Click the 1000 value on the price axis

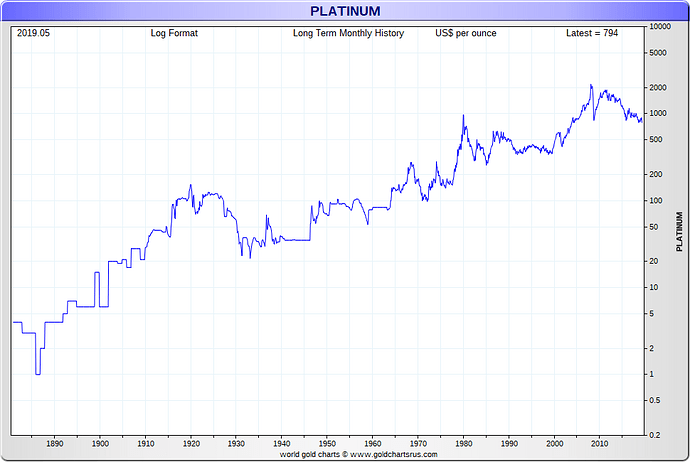click(657, 113)
